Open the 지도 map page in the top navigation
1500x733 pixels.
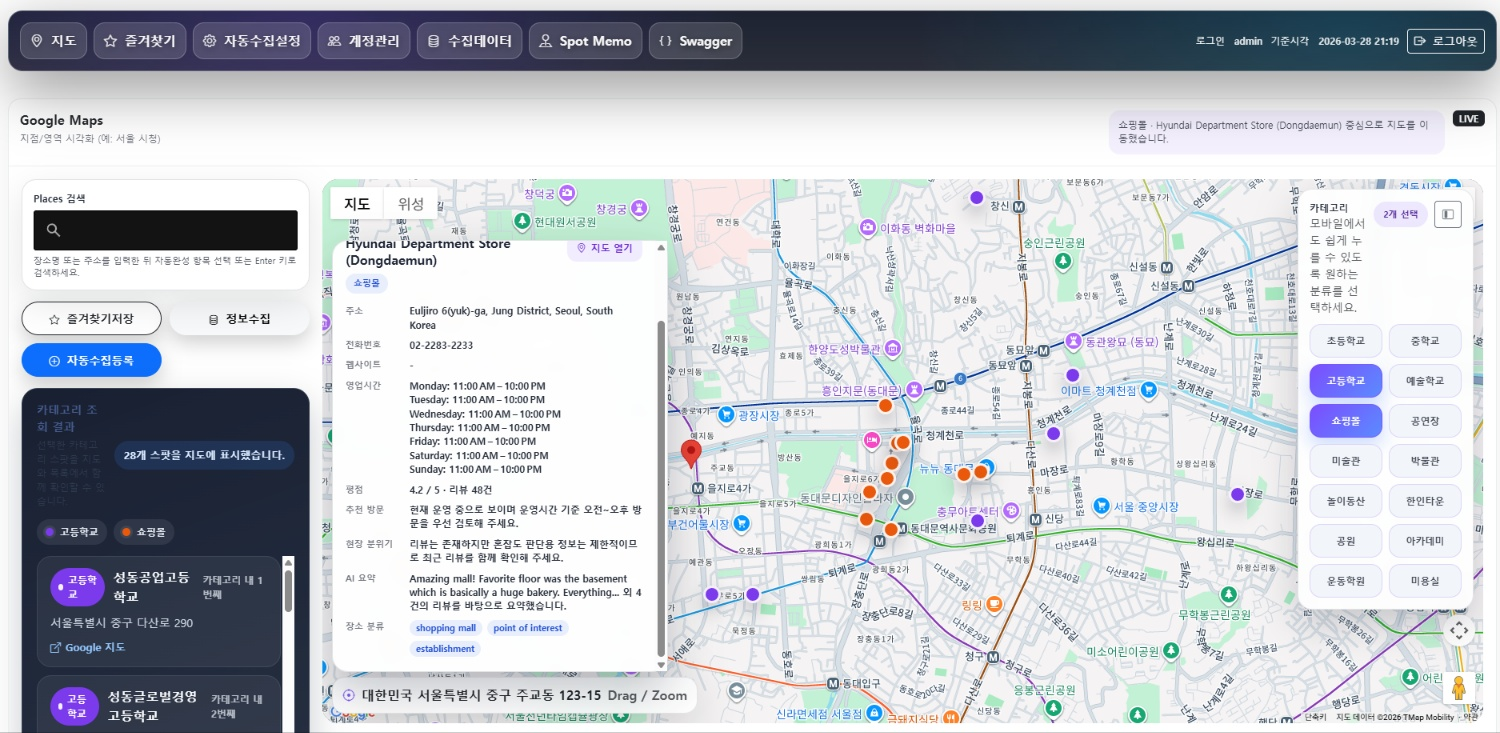tap(53, 41)
